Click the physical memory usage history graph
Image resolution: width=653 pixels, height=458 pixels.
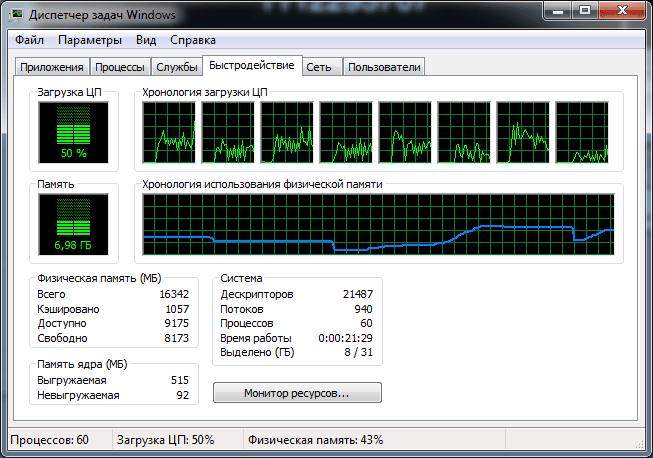click(378, 224)
